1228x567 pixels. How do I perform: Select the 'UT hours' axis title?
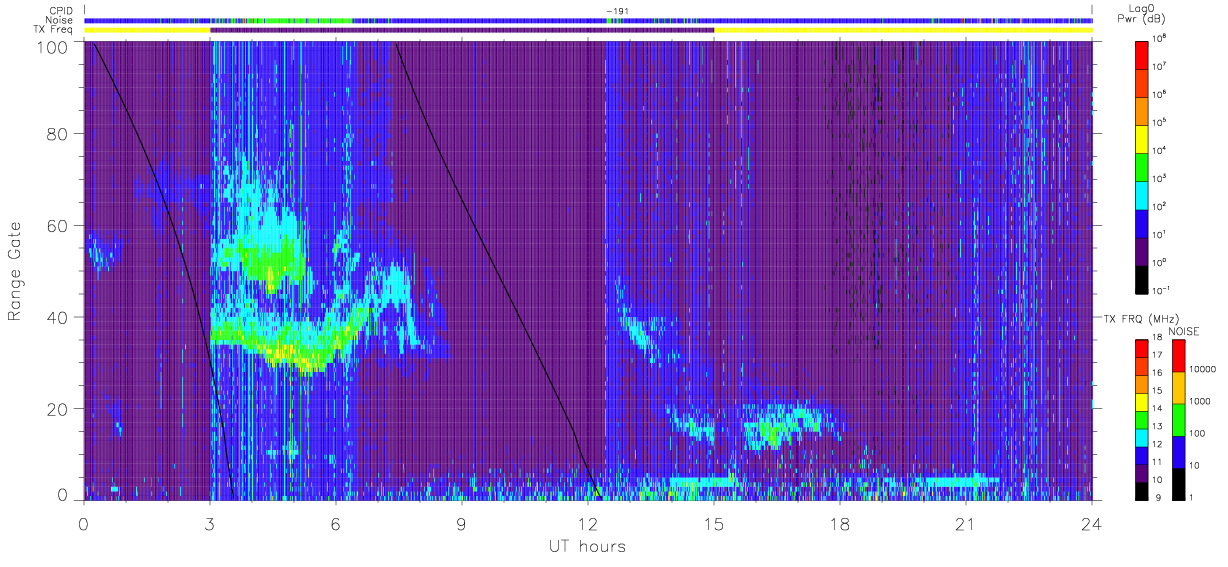(x=586, y=547)
